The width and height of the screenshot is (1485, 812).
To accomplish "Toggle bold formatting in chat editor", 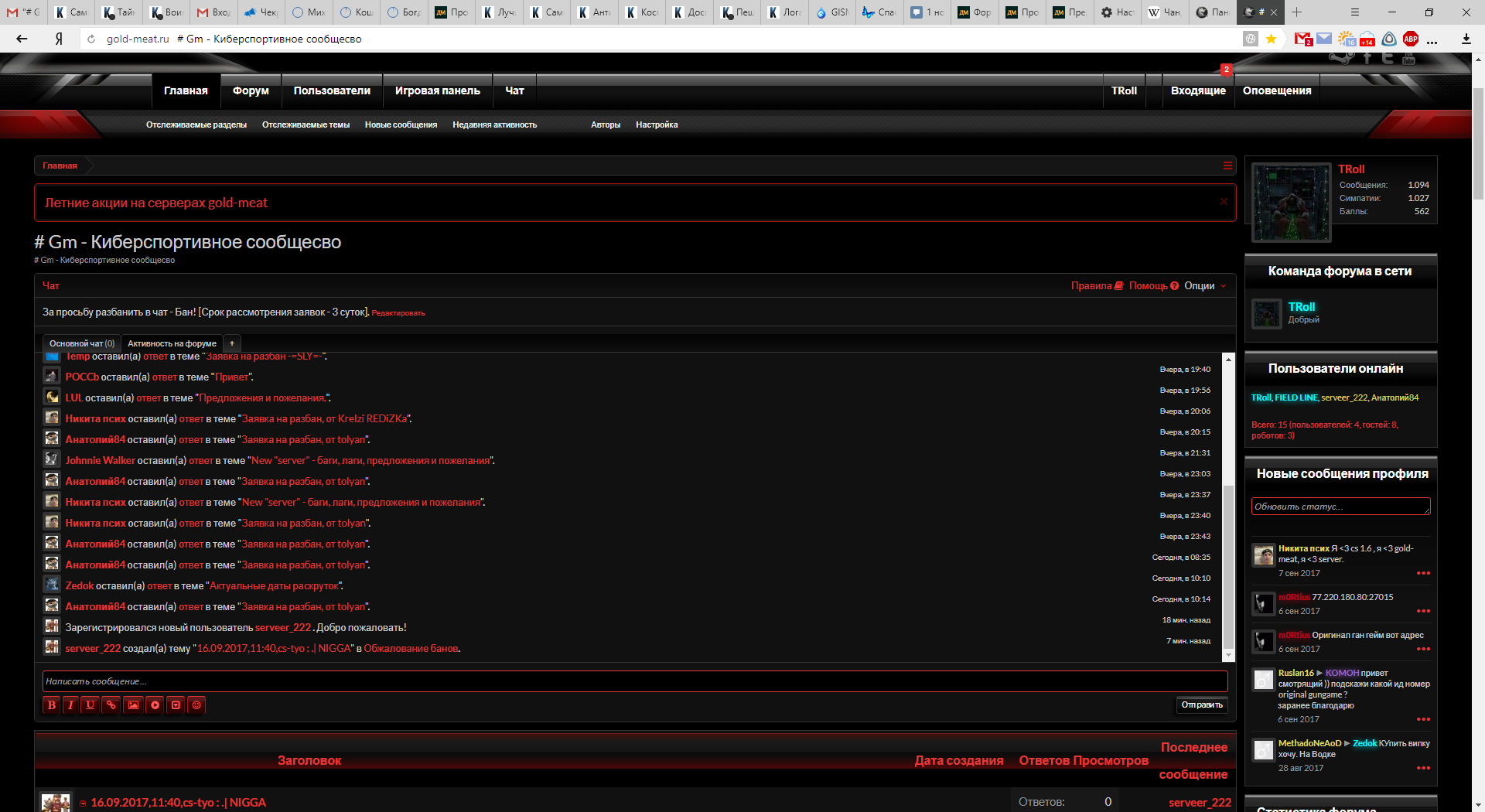I will [x=51, y=705].
